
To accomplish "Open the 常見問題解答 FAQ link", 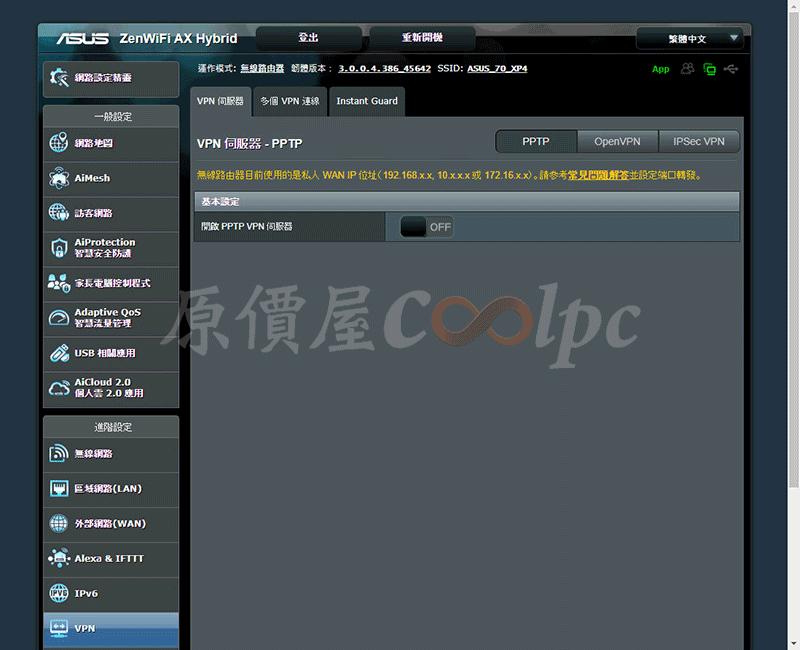I will coord(598,175).
